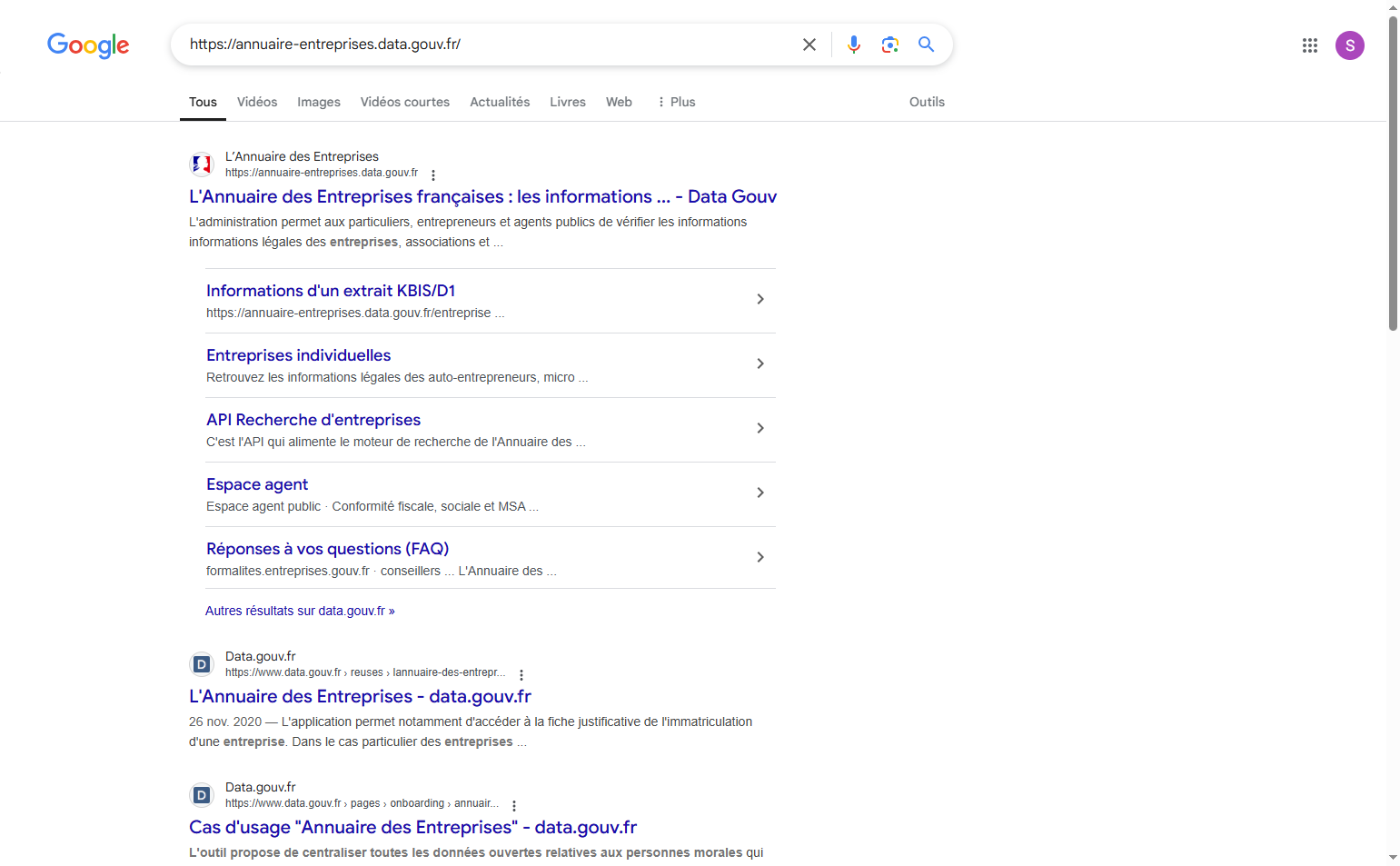This screenshot has height=866, width=1400.
Task: Open the account avatar labeled S
Action: [x=1349, y=45]
